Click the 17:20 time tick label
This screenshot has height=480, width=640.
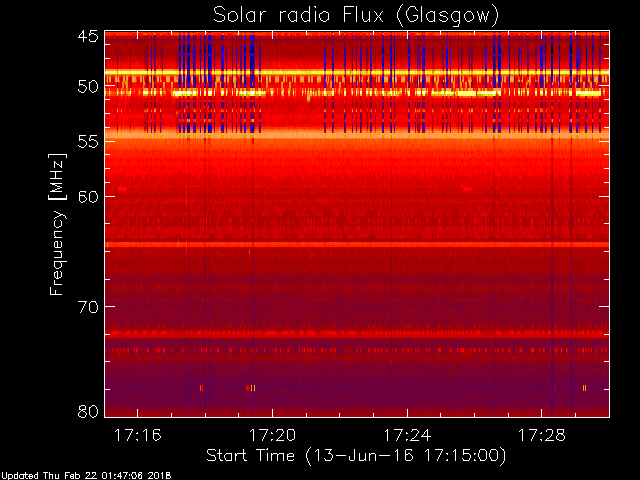click(272, 435)
